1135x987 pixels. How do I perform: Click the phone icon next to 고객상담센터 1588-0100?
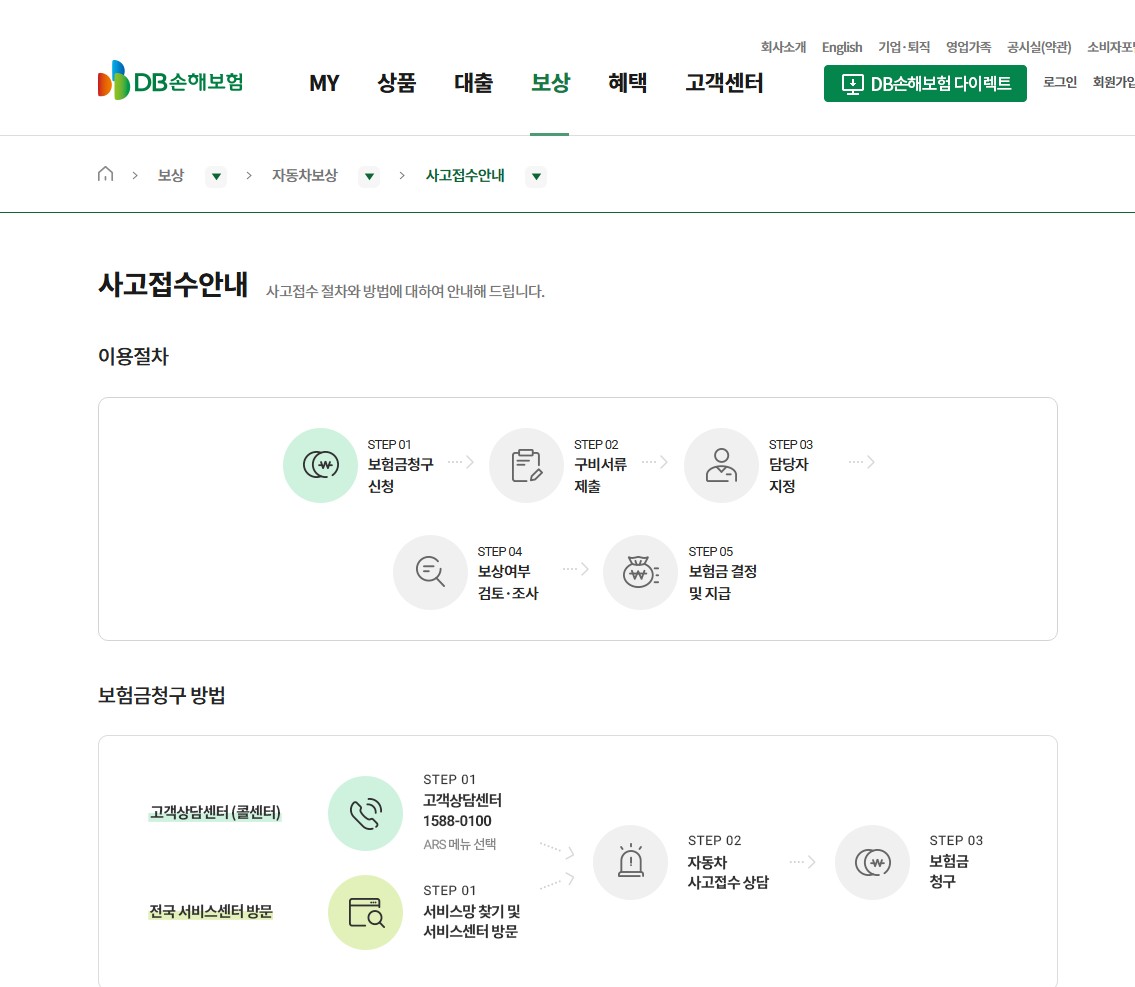(x=365, y=813)
